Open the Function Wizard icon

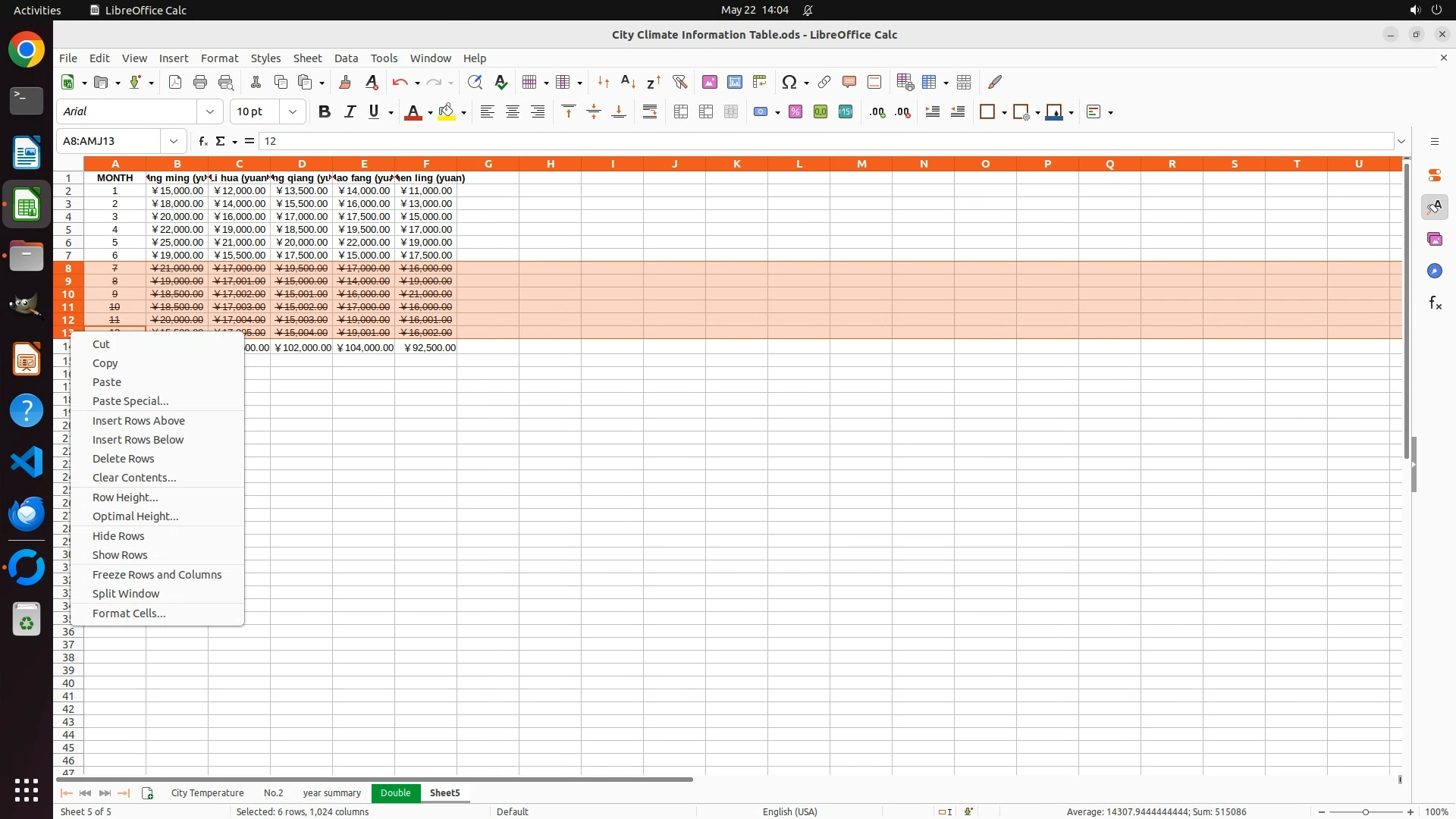coord(202,141)
